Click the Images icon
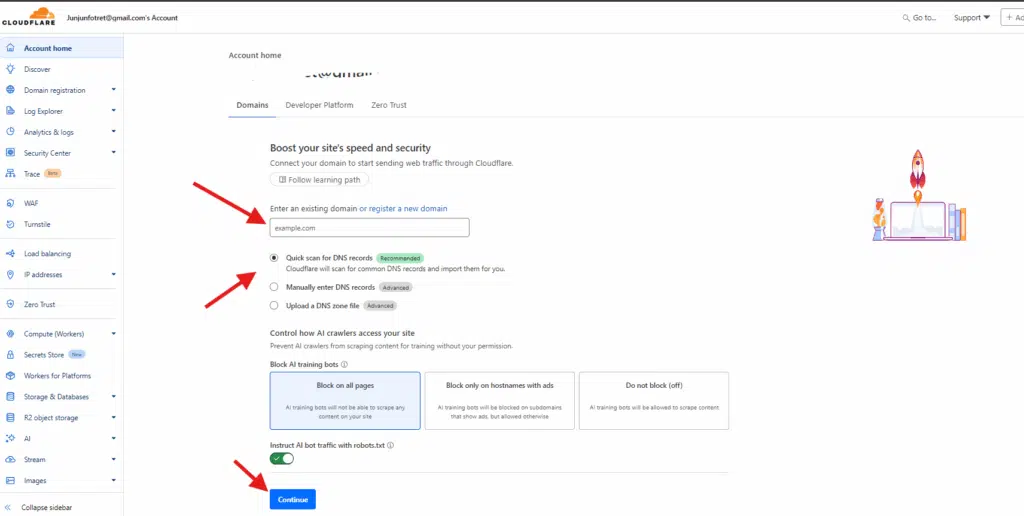1024x516 pixels. coord(10,480)
